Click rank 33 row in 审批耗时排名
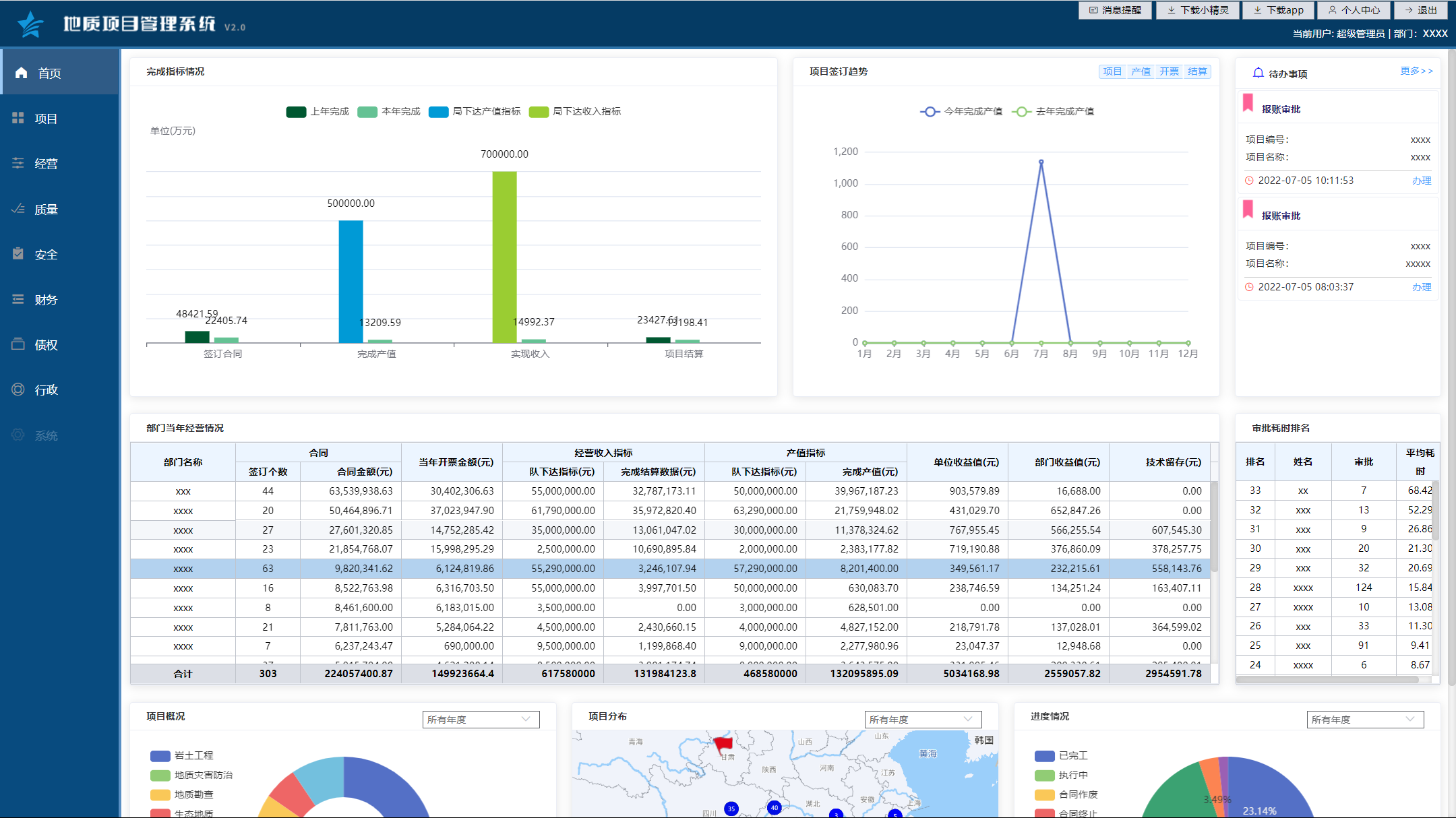 click(1333, 491)
